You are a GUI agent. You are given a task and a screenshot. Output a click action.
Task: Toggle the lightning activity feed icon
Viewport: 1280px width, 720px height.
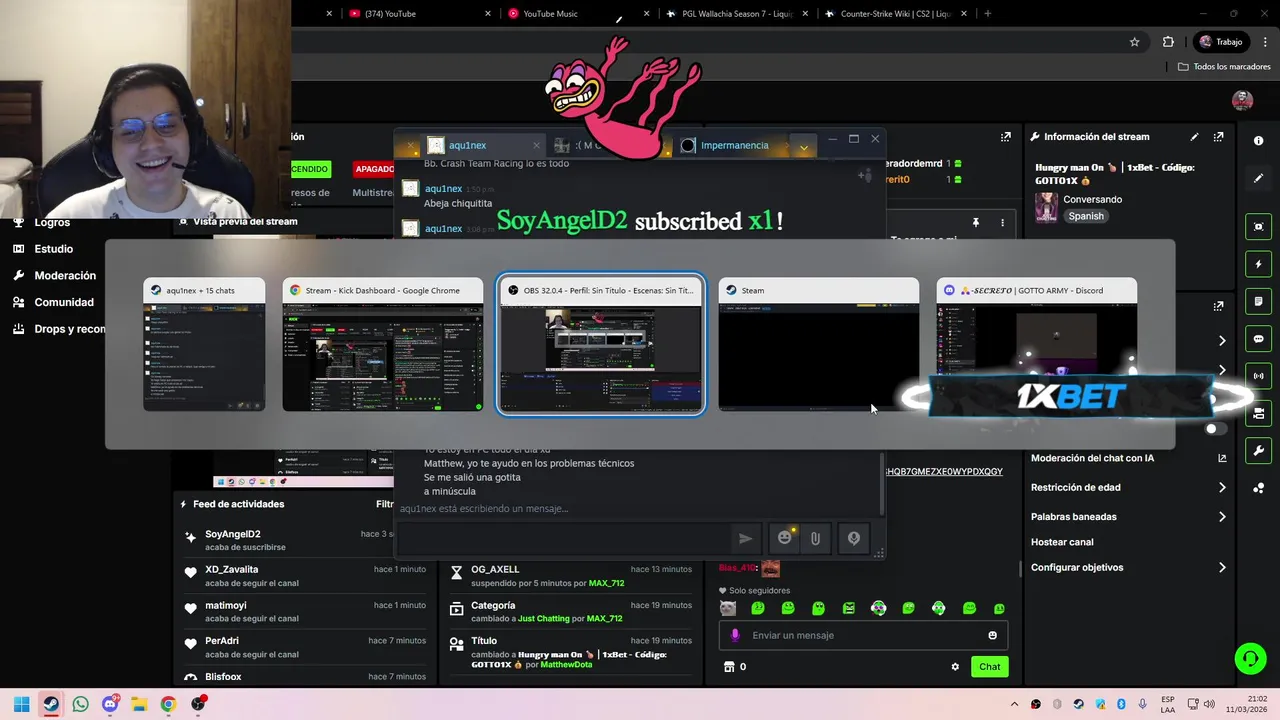point(1259,264)
